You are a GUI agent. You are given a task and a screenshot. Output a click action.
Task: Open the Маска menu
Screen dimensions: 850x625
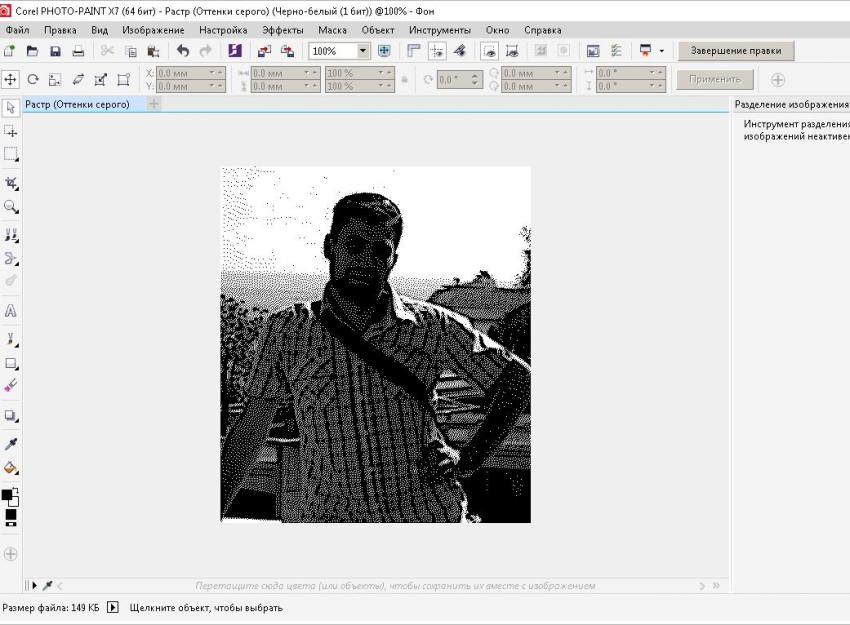[x=332, y=30]
